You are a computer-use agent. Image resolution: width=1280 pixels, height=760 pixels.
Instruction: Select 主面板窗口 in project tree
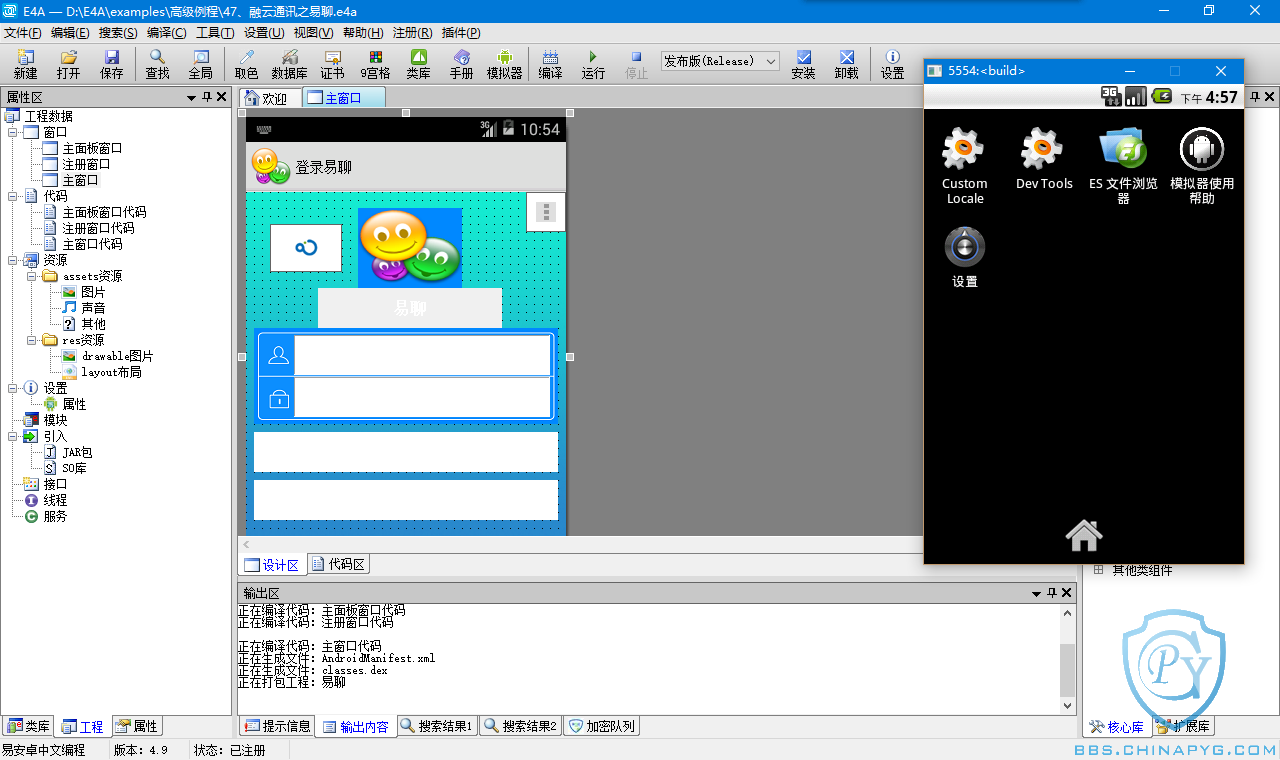pos(92,148)
